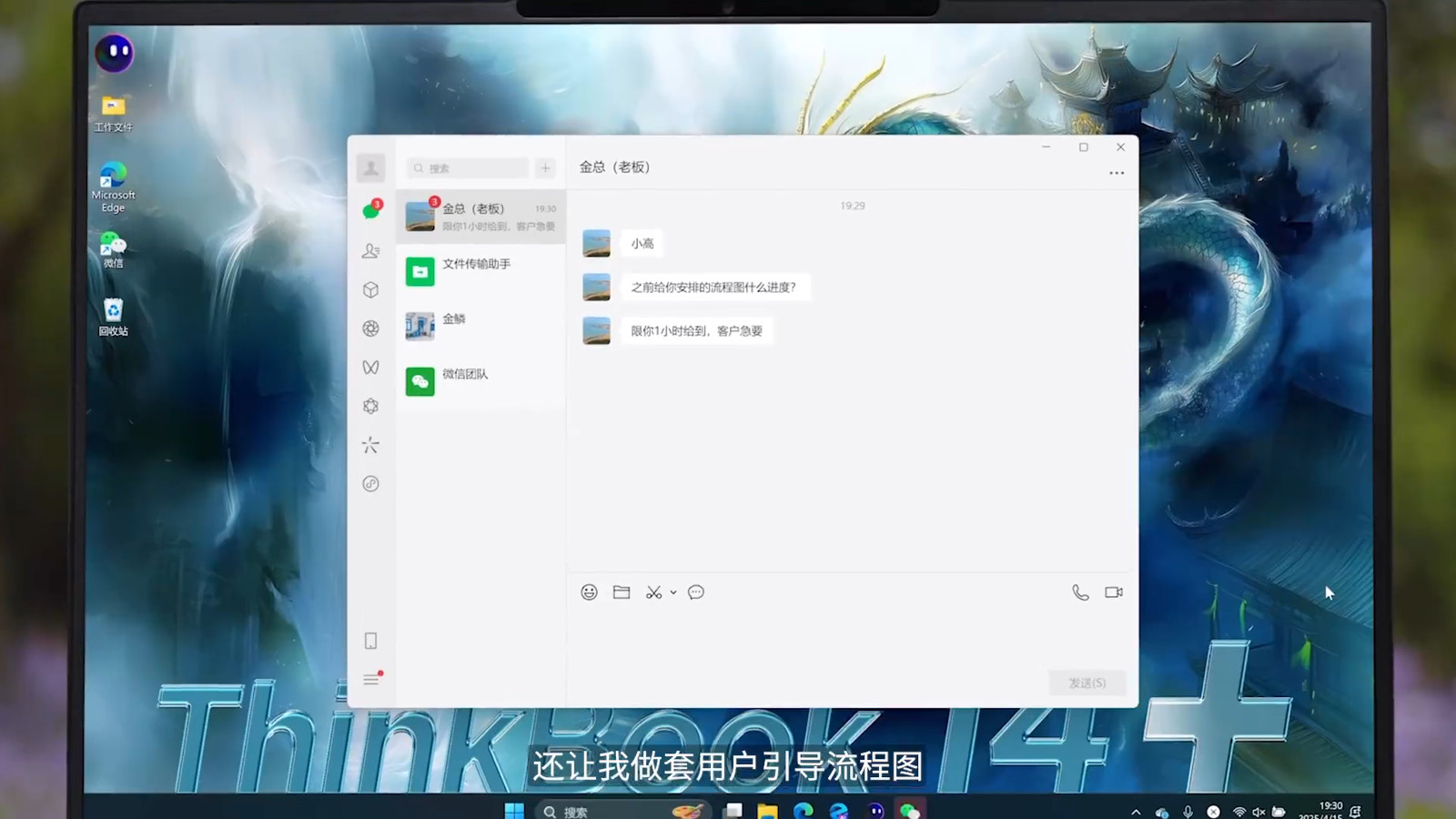Image resolution: width=1456 pixels, height=819 pixels.
Task: Open the Windows Start menu
Action: (x=514, y=810)
